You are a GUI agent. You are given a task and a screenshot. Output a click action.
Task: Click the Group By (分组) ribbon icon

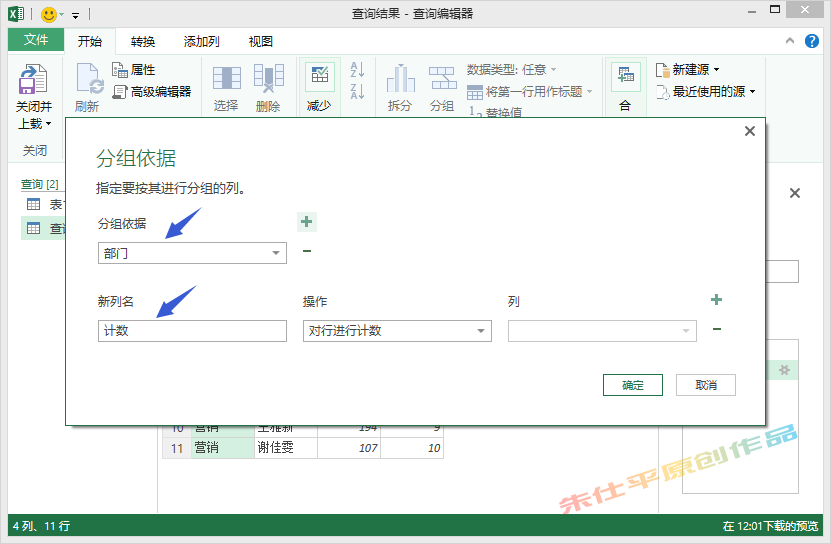442,78
